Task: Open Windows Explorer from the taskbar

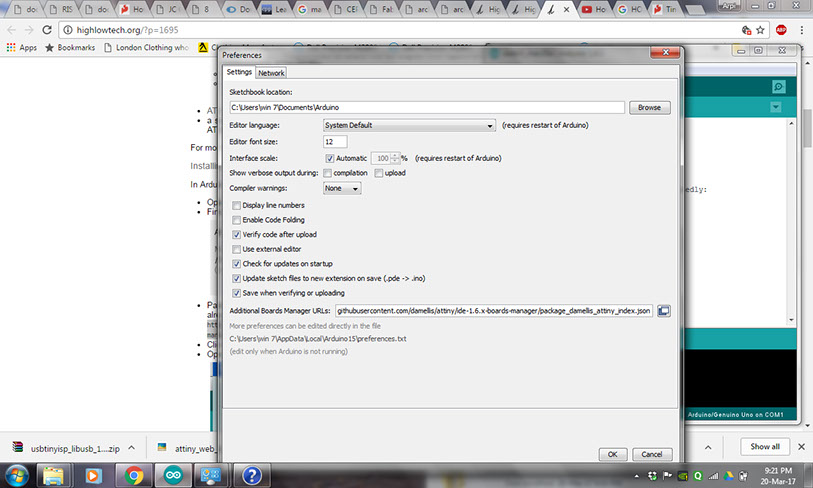Action: pos(53,475)
